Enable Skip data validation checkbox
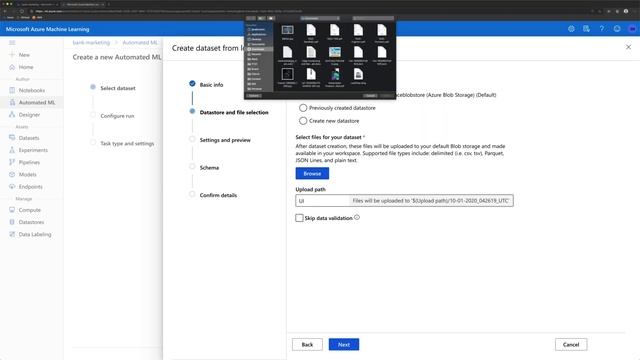 [x=299, y=218]
